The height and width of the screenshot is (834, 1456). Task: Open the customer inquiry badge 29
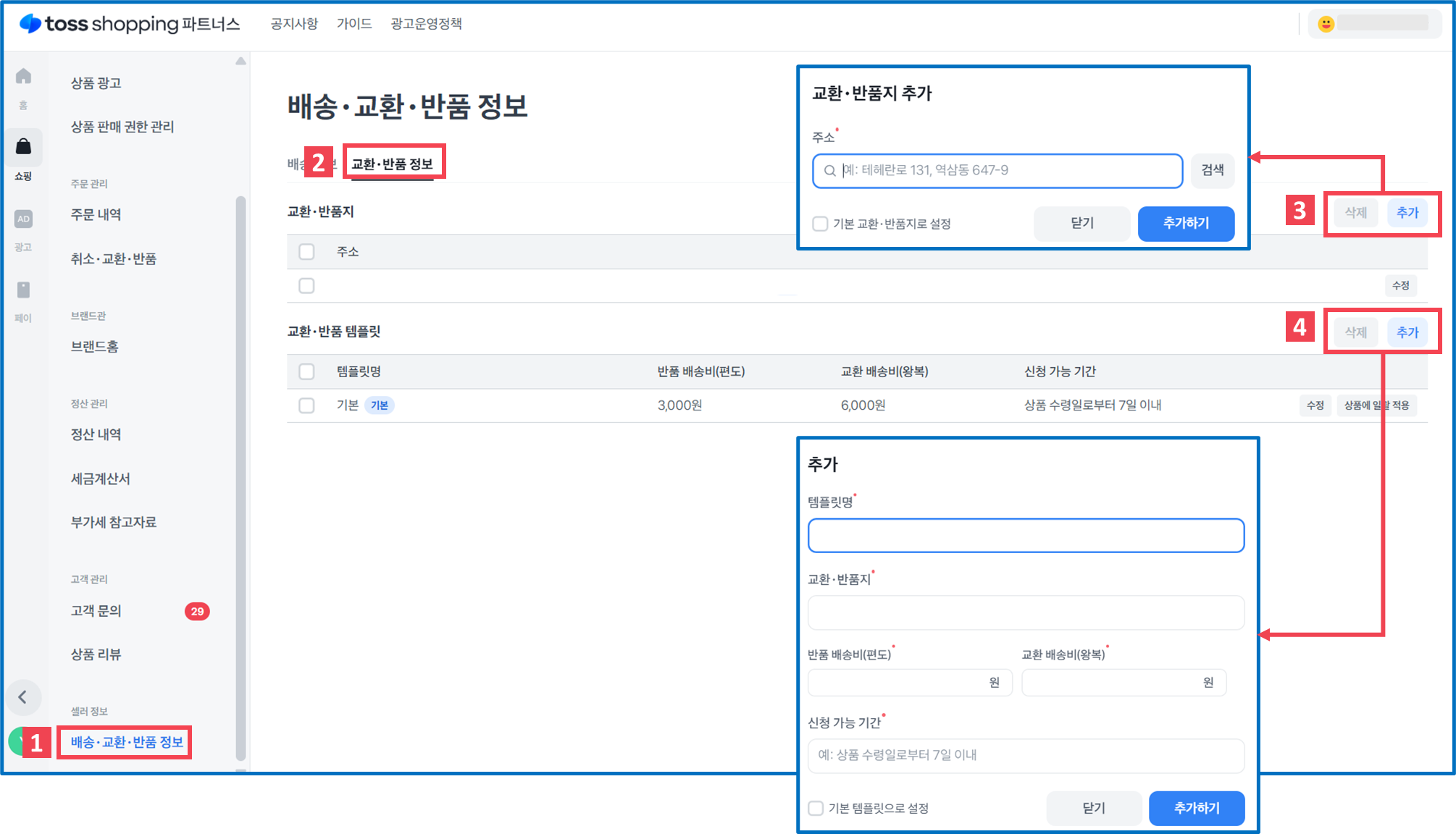(x=197, y=612)
